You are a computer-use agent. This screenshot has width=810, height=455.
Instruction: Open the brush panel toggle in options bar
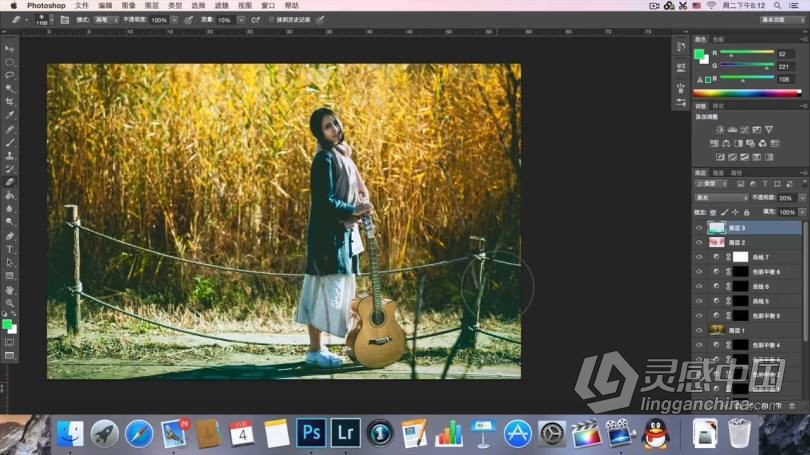65,20
